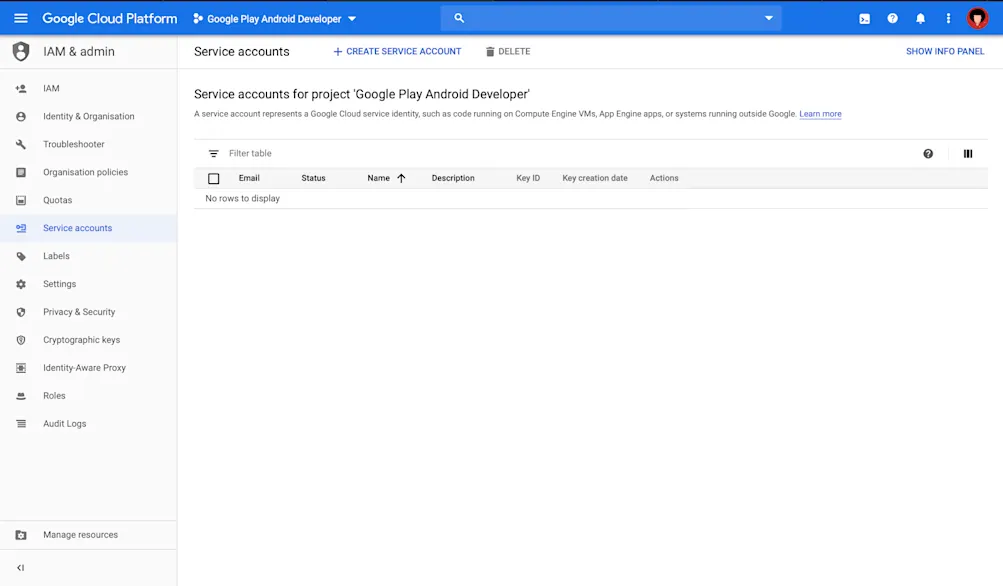The height and width of the screenshot is (586, 1003).
Task: Click the DELETE button
Action: (x=508, y=51)
